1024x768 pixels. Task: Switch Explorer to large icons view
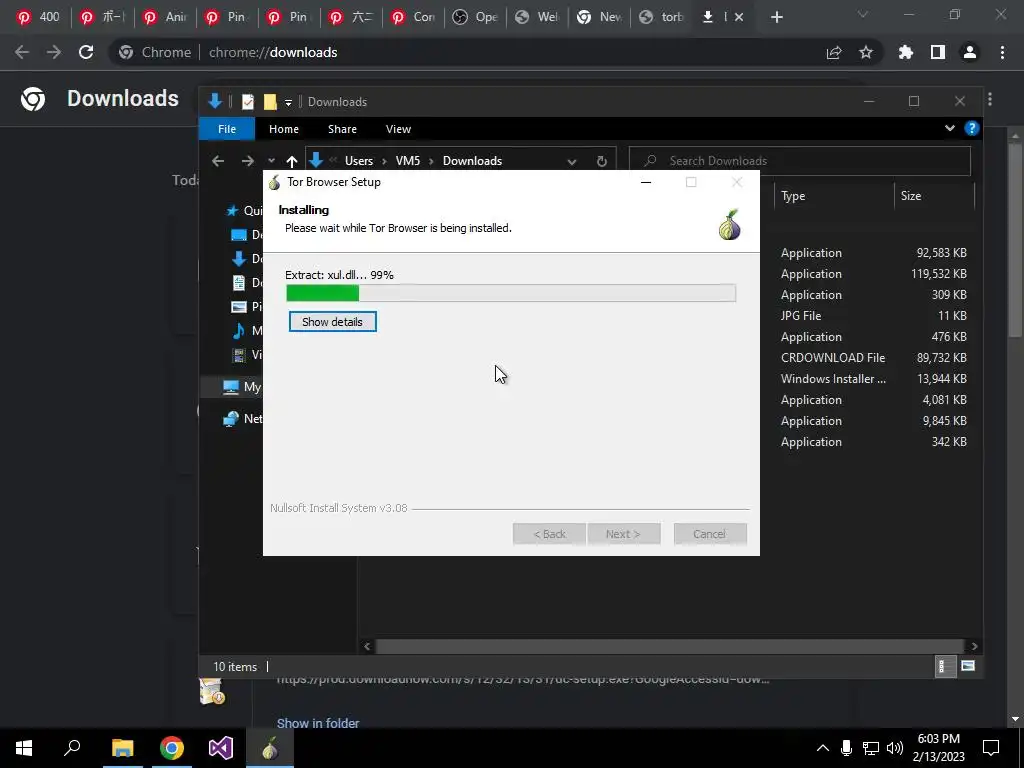click(968, 666)
